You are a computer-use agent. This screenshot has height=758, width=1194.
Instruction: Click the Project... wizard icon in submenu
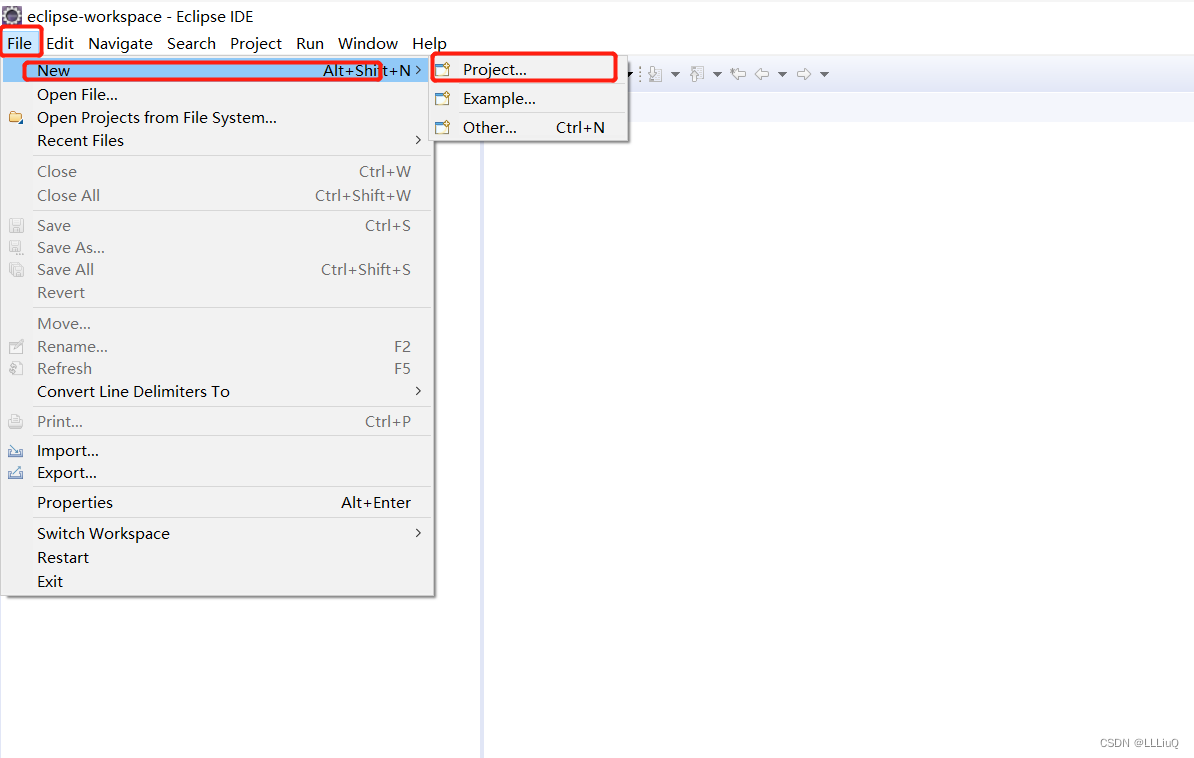click(x=442, y=69)
